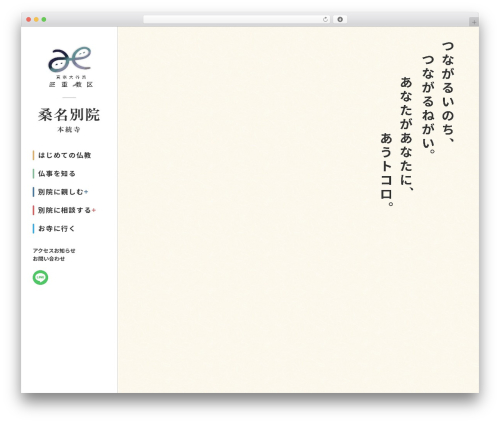This screenshot has height=423, width=500.
Task: Click the site logo emblem
Action: 70,59
